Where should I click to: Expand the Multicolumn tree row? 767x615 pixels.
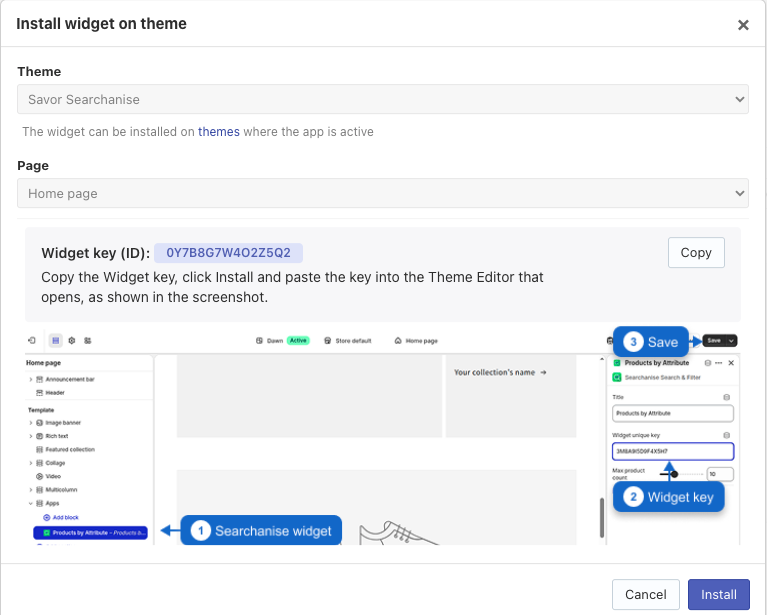[31, 490]
